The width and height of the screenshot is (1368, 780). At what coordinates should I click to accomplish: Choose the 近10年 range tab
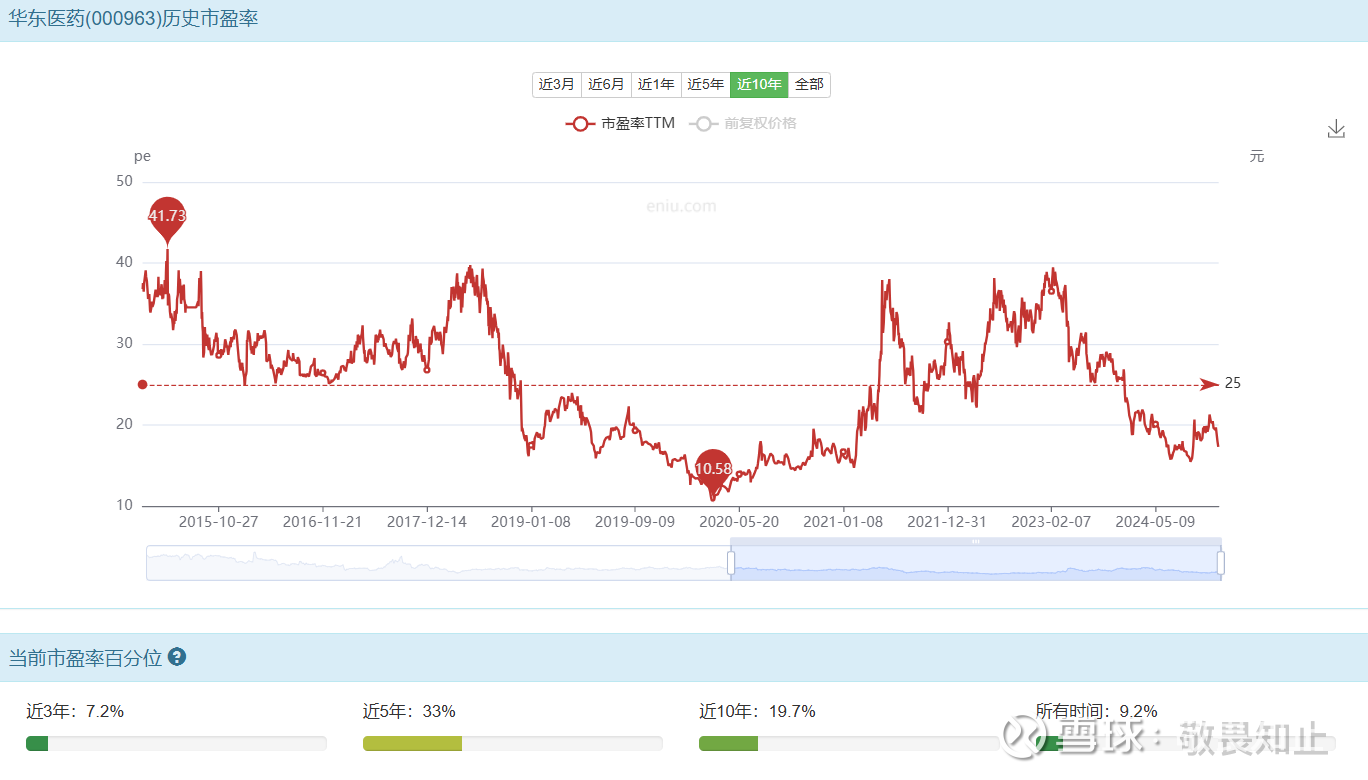pos(759,85)
